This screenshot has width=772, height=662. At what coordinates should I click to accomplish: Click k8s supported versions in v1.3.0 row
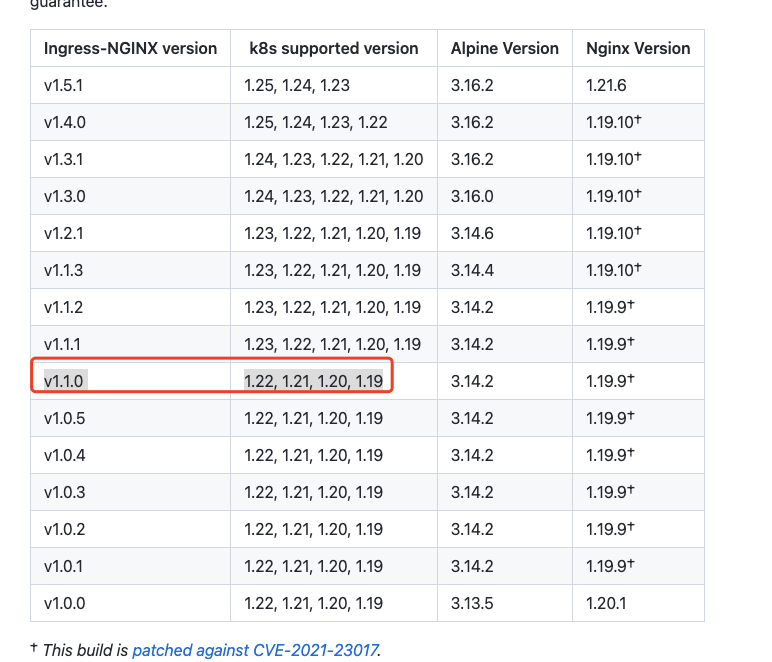click(334, 196)
